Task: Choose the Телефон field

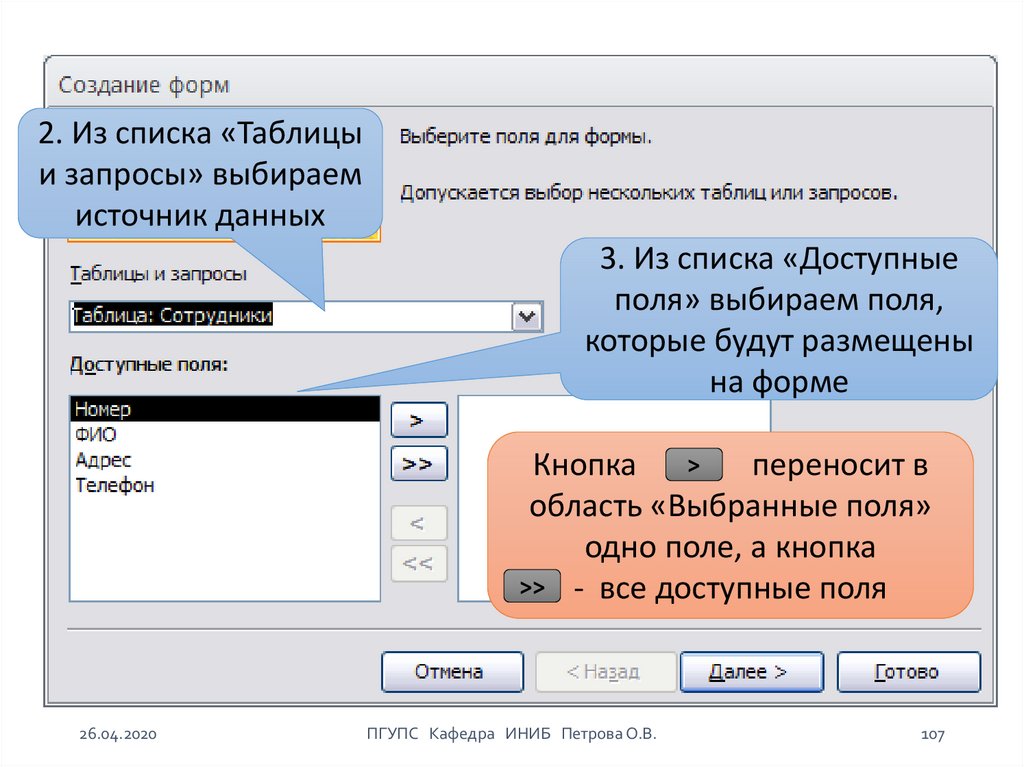Action: 114,486
